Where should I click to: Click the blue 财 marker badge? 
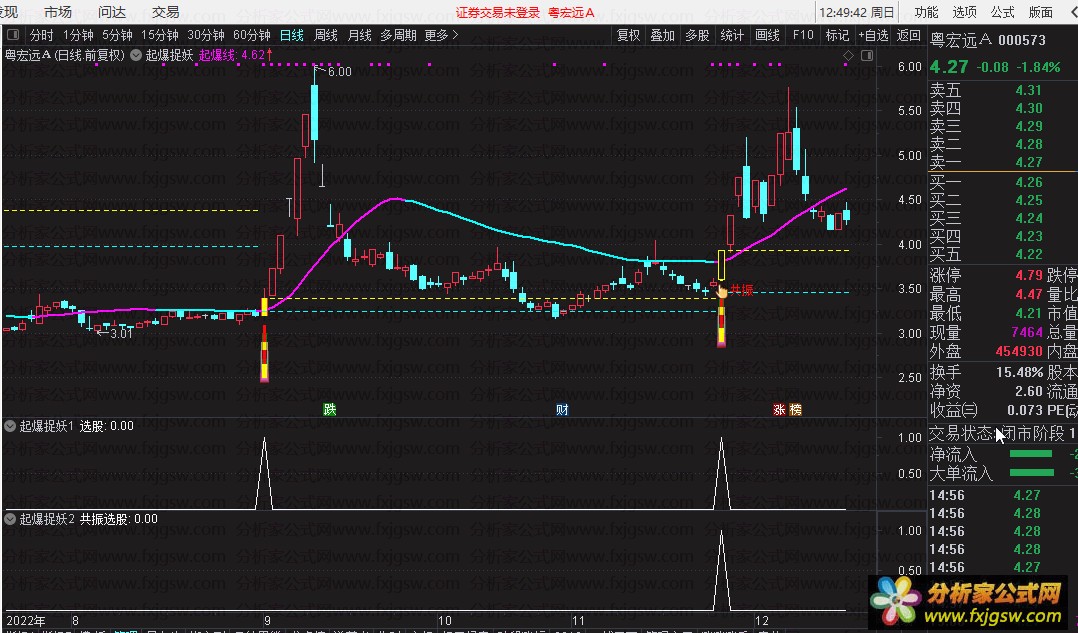(562, 410)
